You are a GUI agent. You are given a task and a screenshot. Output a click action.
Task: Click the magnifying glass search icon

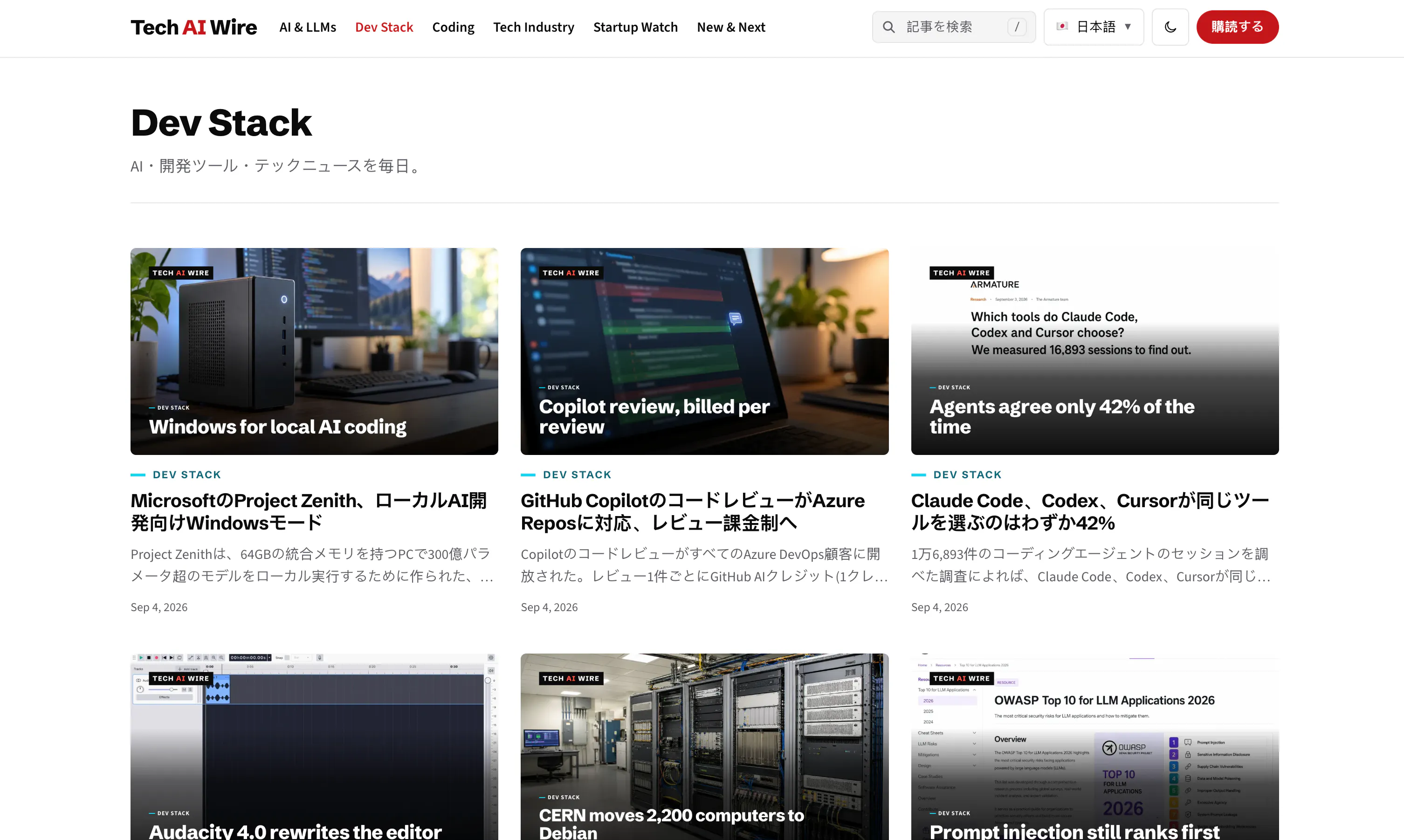coord(888,27)
